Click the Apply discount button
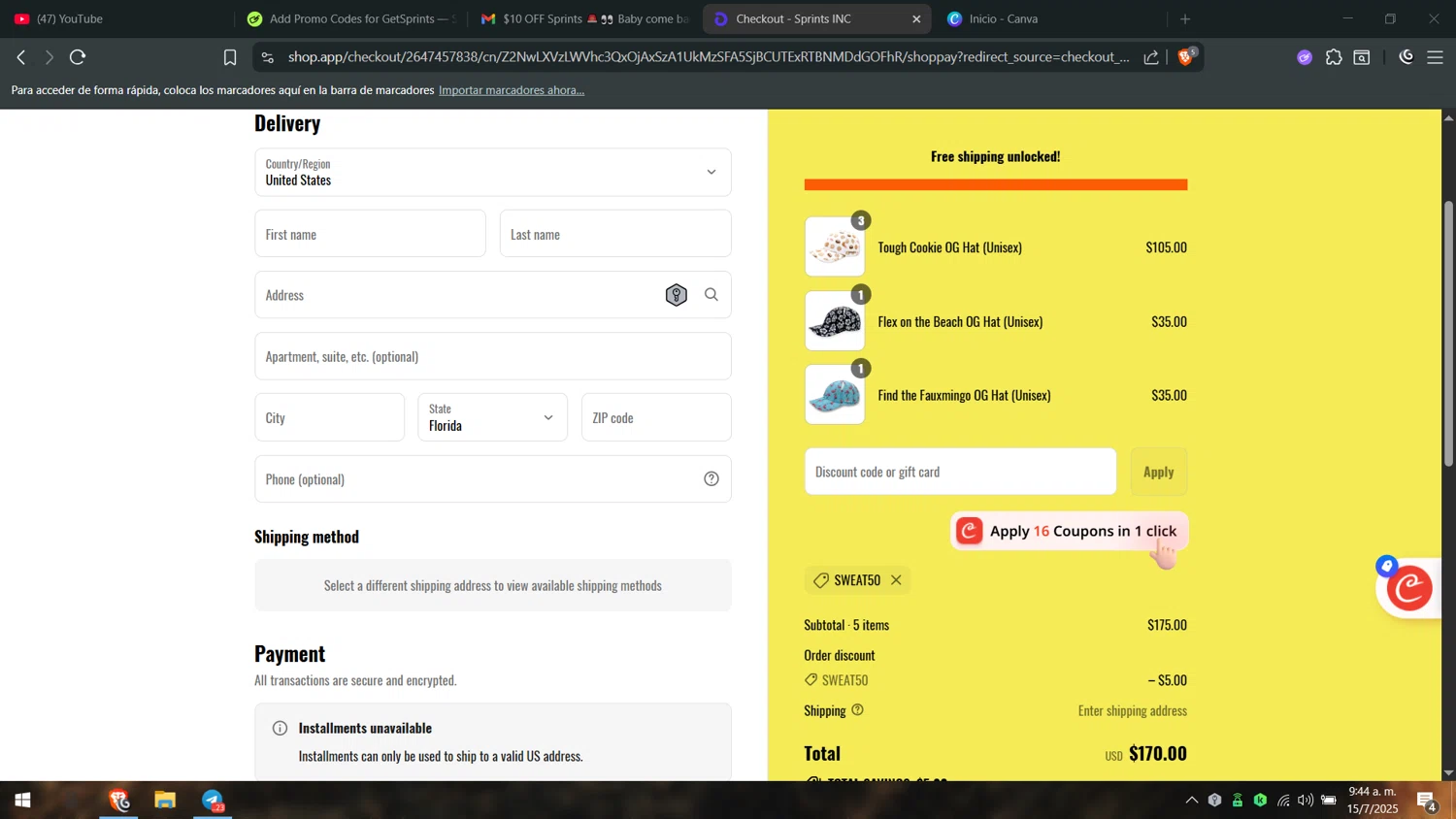 1158,472
